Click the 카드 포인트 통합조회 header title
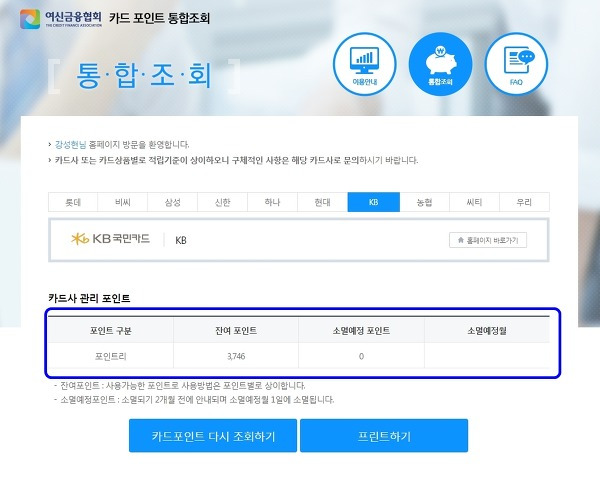Image resolution: width=600 pixels, height=495 pixels. click(159, 18)
